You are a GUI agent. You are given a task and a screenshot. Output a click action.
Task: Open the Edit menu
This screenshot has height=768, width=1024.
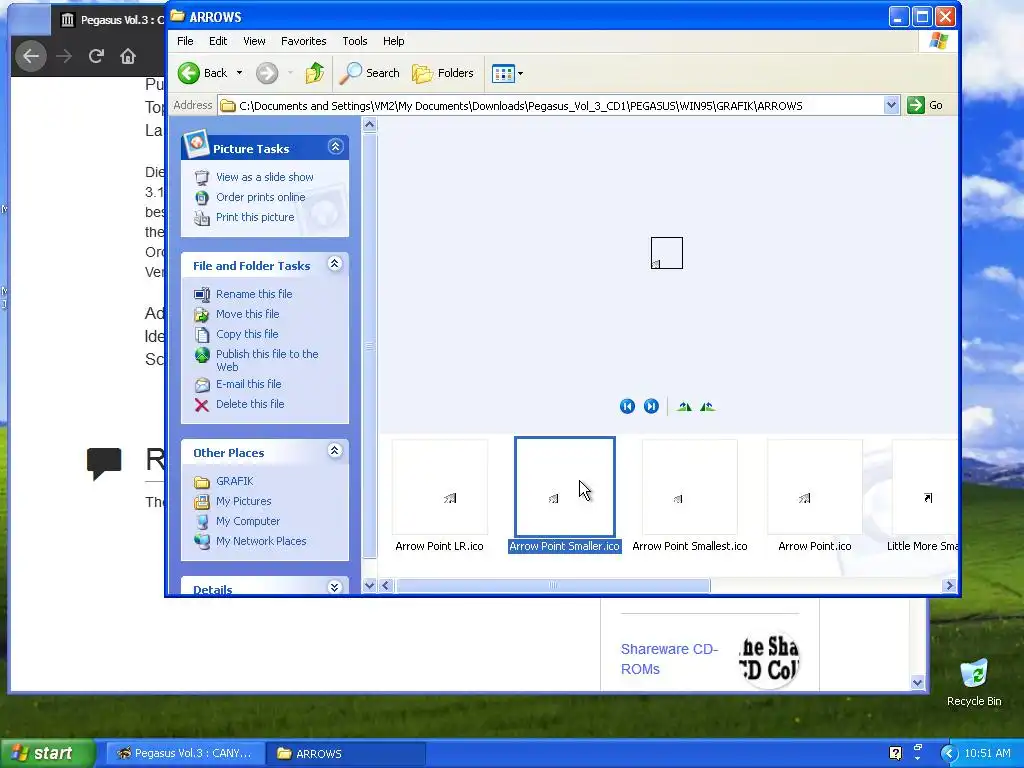pyautogui.click(x=217, y=41)
